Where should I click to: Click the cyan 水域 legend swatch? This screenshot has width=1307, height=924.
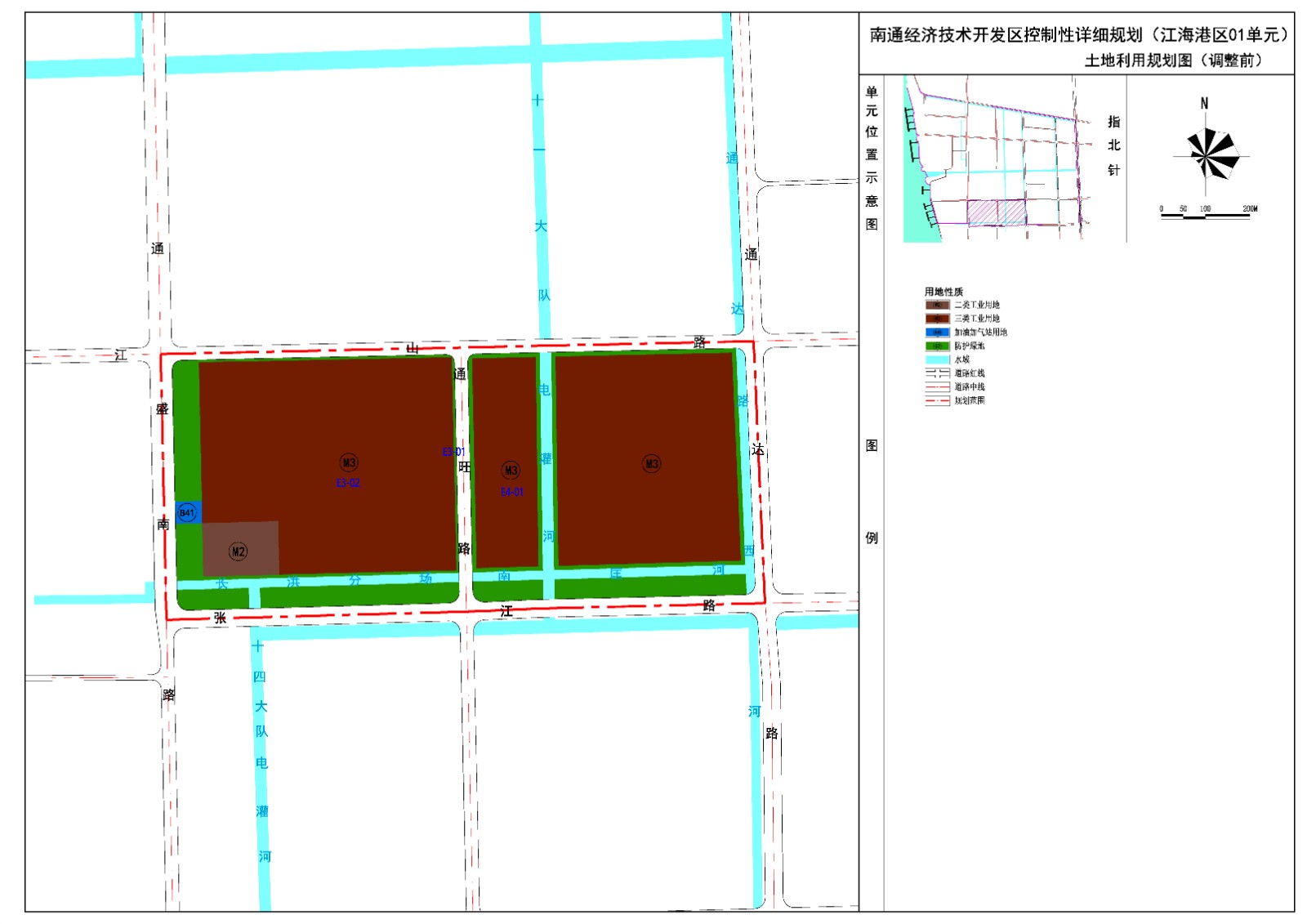coord(937,359)
